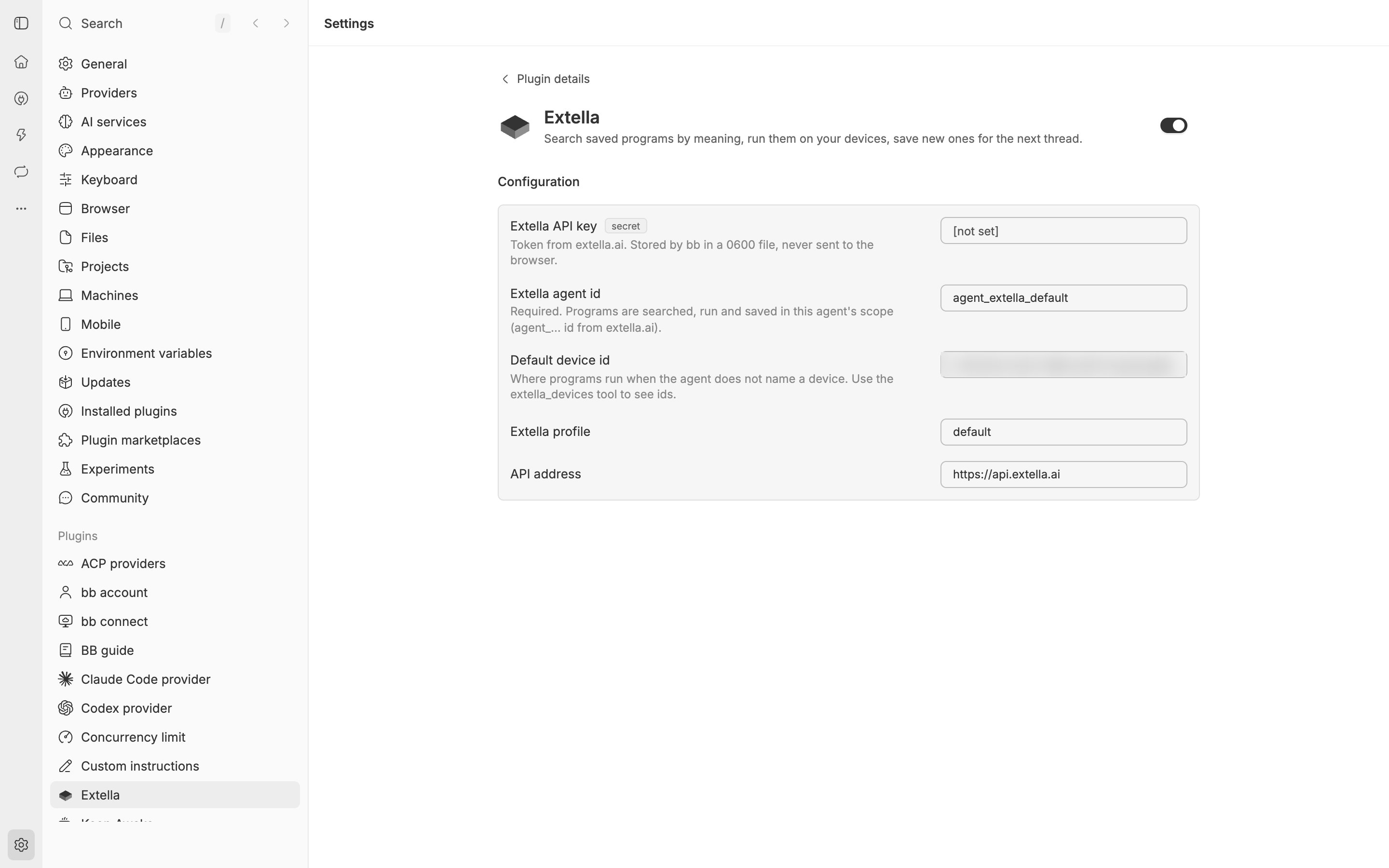This screenshot has height=868, width=1389.
Task: Click the plug icon in left rail
Action: point(21,99)
